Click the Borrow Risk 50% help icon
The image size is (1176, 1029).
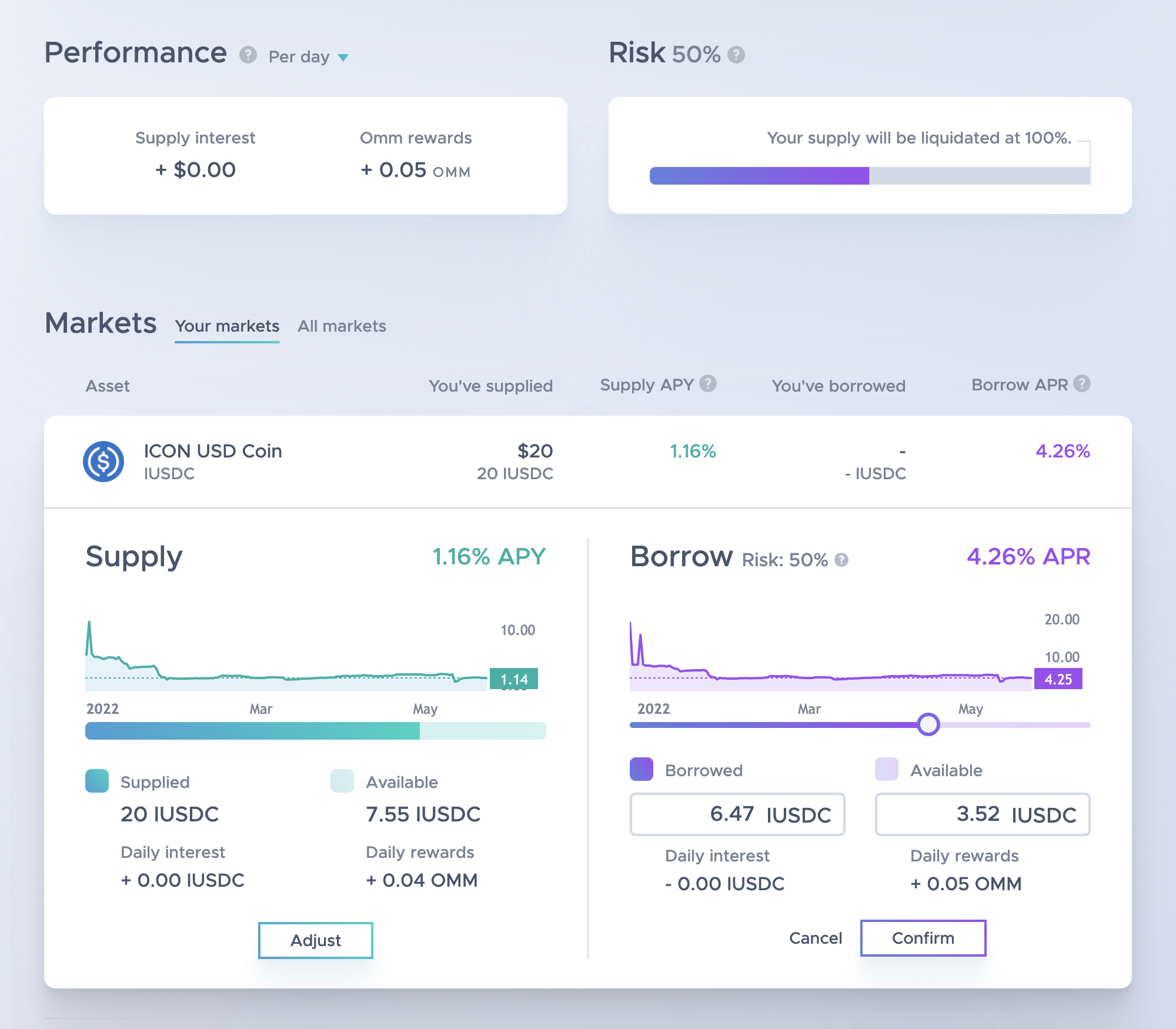(x=841, y=560)
